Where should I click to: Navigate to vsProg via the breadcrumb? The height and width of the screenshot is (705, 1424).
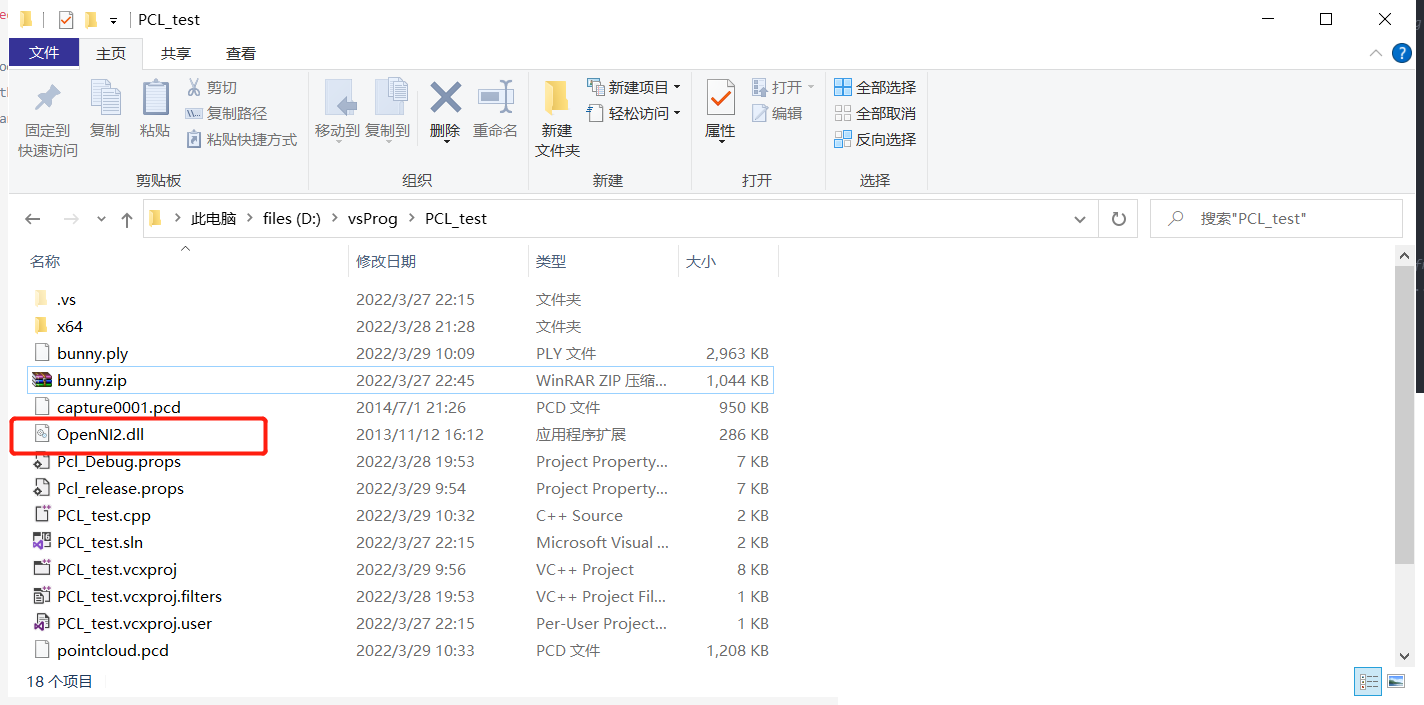click(x=372, y=217)
